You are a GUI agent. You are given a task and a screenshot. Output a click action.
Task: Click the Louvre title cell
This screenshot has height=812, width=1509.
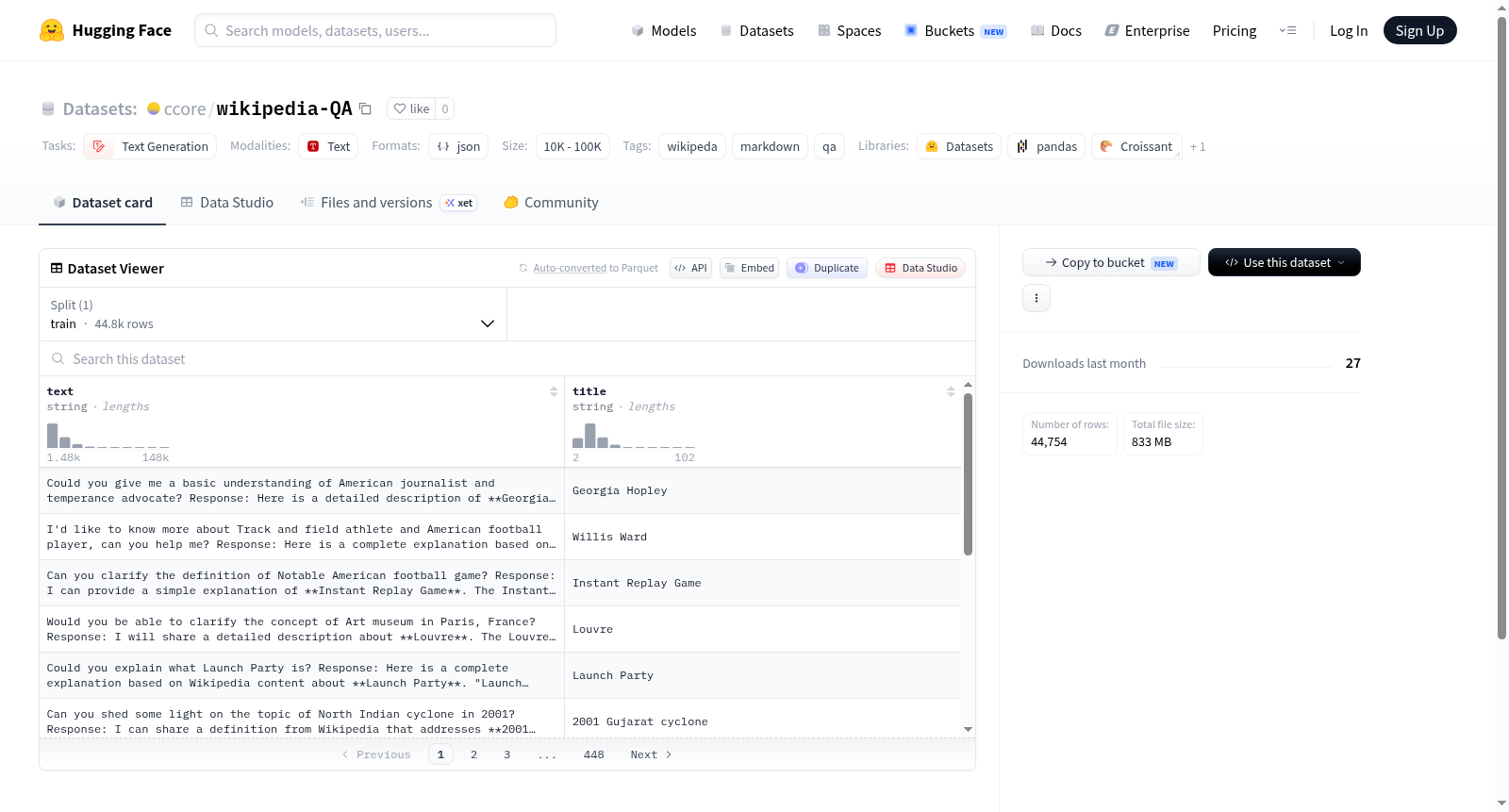click(x=762, y=629)
